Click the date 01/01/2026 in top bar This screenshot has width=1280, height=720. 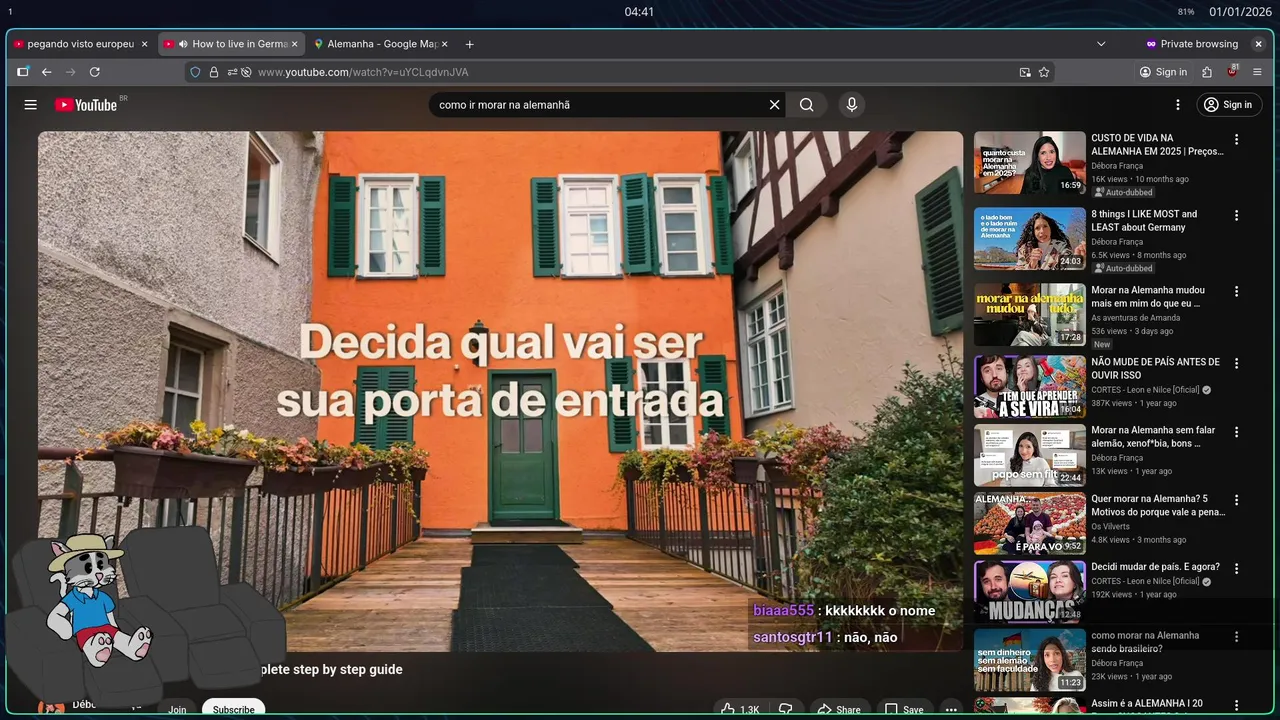[x=1240, y=12]
